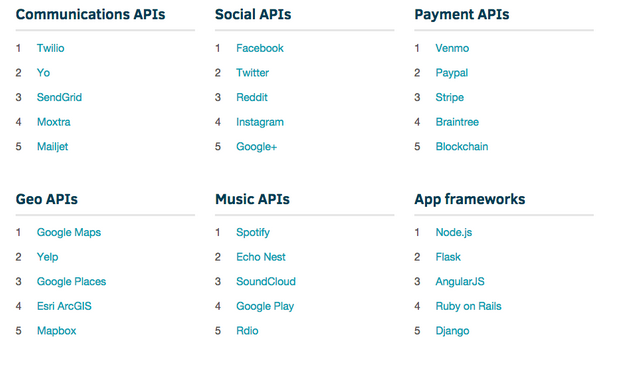Open the Google Maps link
This screenshot has height=368, width=623.
click(x=69, y=232)
